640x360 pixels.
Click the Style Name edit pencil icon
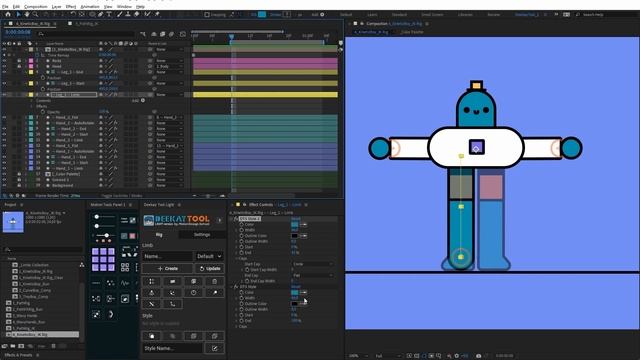(x=215, y=348)
